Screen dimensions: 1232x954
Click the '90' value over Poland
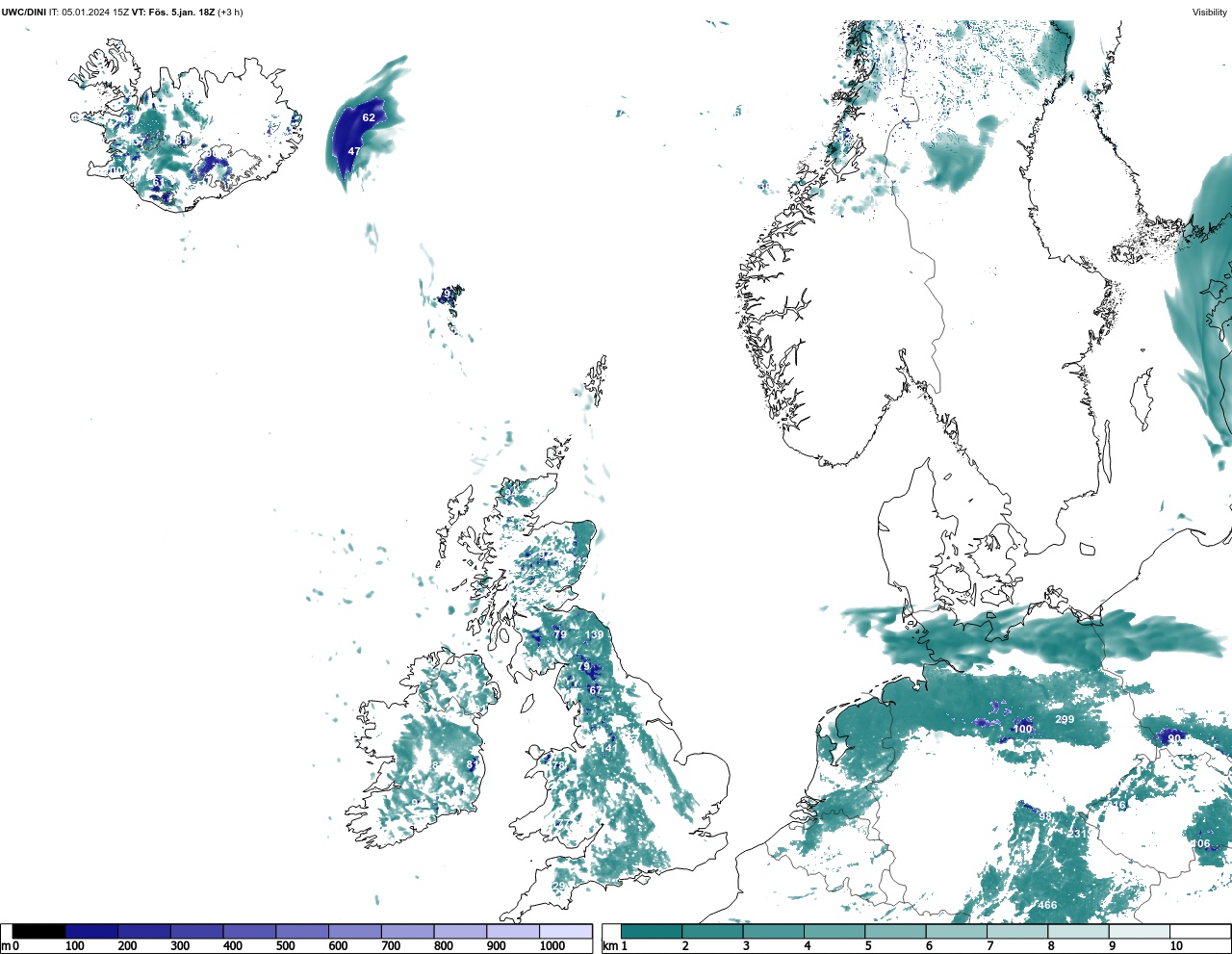(1174, 738)
